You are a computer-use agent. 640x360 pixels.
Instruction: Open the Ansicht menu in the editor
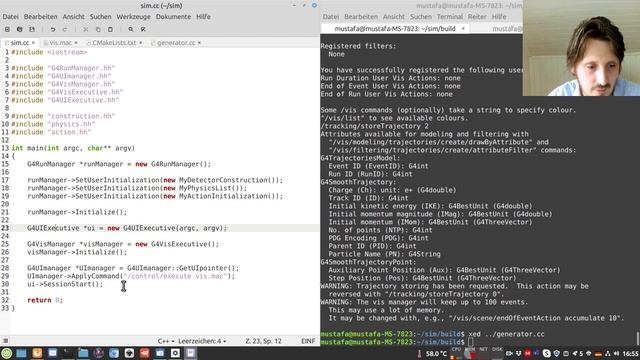coord(73,17)
